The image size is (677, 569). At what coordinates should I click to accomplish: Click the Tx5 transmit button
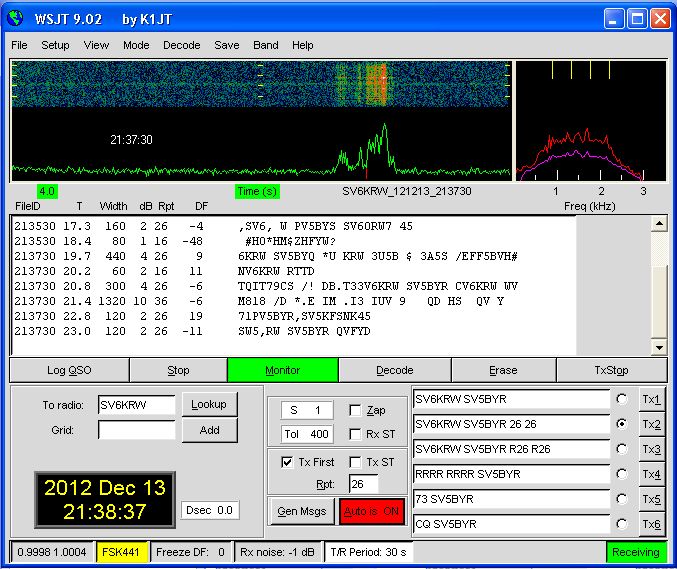pyautogui.click(x=652, y=499)
